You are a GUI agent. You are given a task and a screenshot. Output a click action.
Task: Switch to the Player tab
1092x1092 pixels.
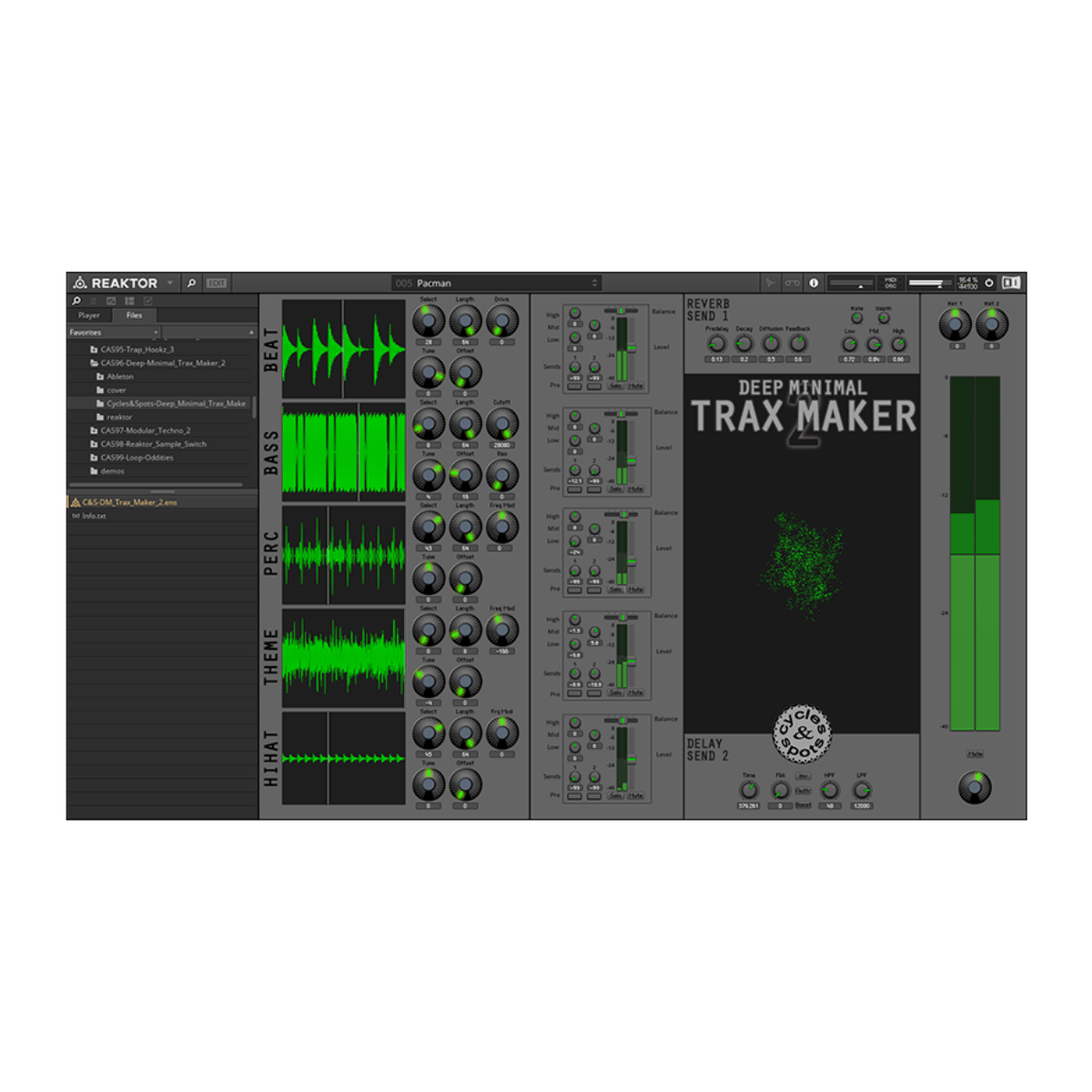(89, 316)
